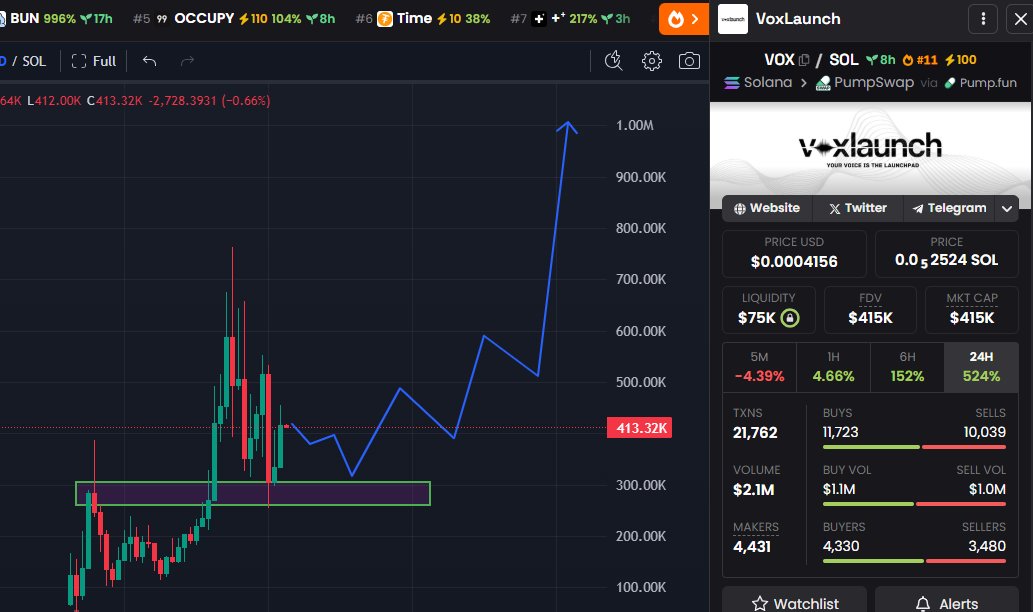Select the 6H timeframe tab
Image resolution: width=1033 pixels, height=612 pixels.
pyautogui.click(x=907, y=367)
